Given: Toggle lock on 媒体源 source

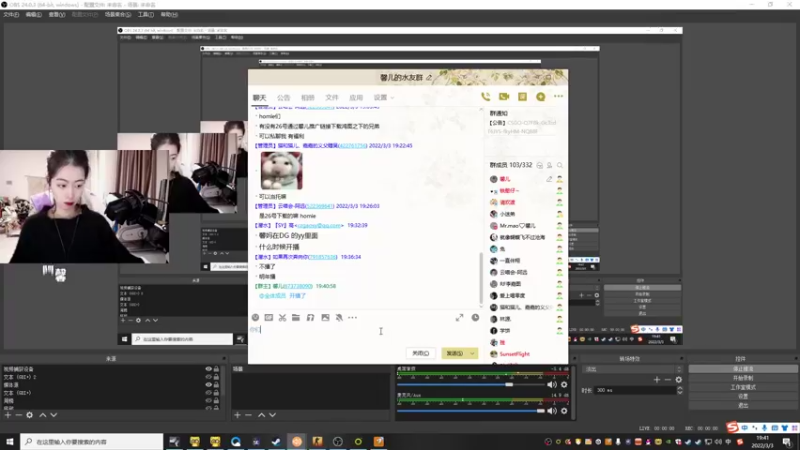Looking at the screenshot, I should (x=216, y=385).
